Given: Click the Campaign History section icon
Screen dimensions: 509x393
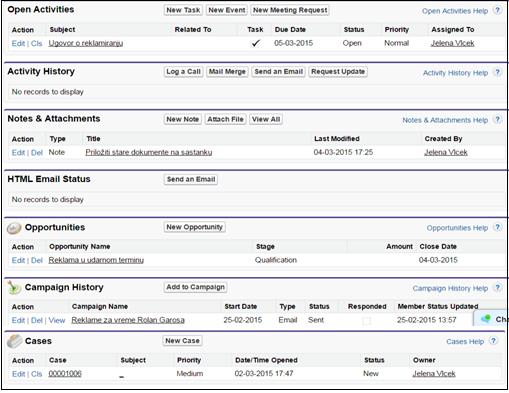Looking at the screenshot, I should (14, 288).
